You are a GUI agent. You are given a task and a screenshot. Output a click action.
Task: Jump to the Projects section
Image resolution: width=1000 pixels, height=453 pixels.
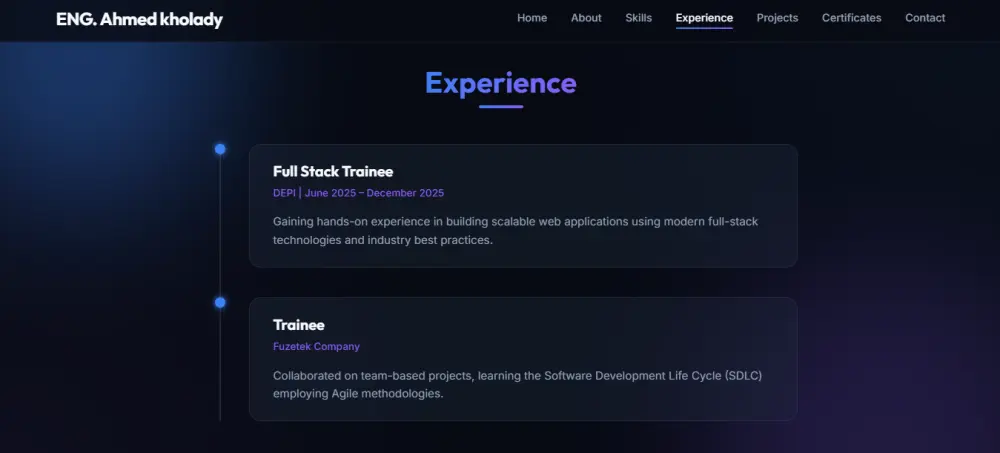tap(777, 18)
